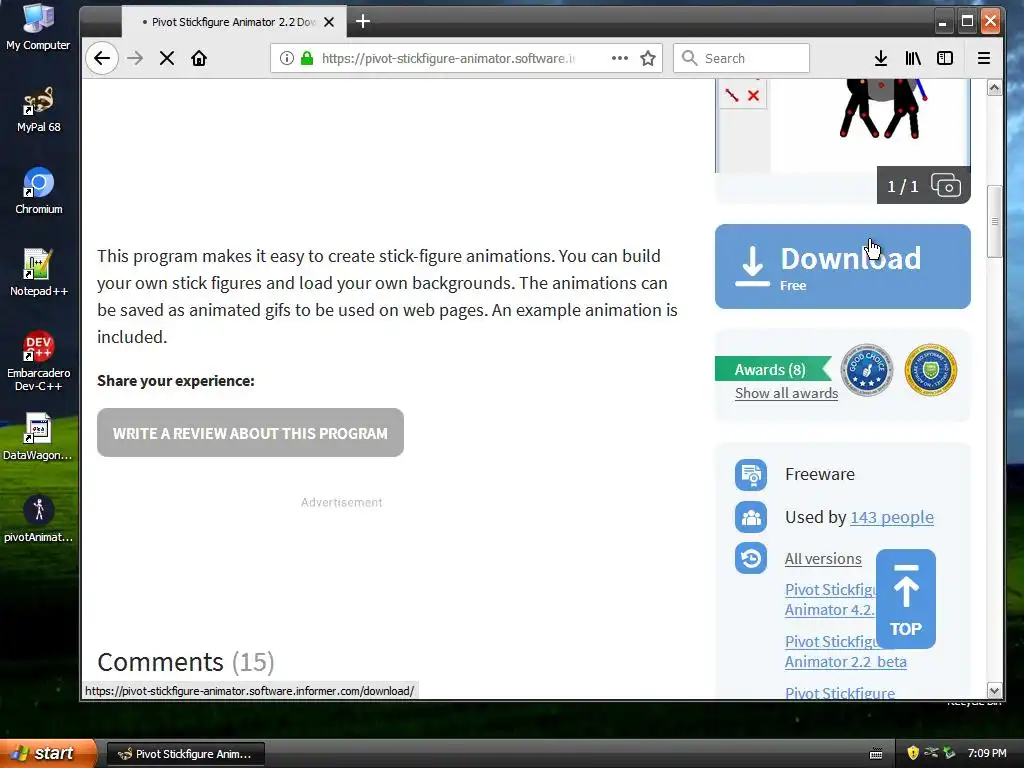Bookmark this page with the star icon
Screen dimensions: 1024x768
click(x=648, y=58)
